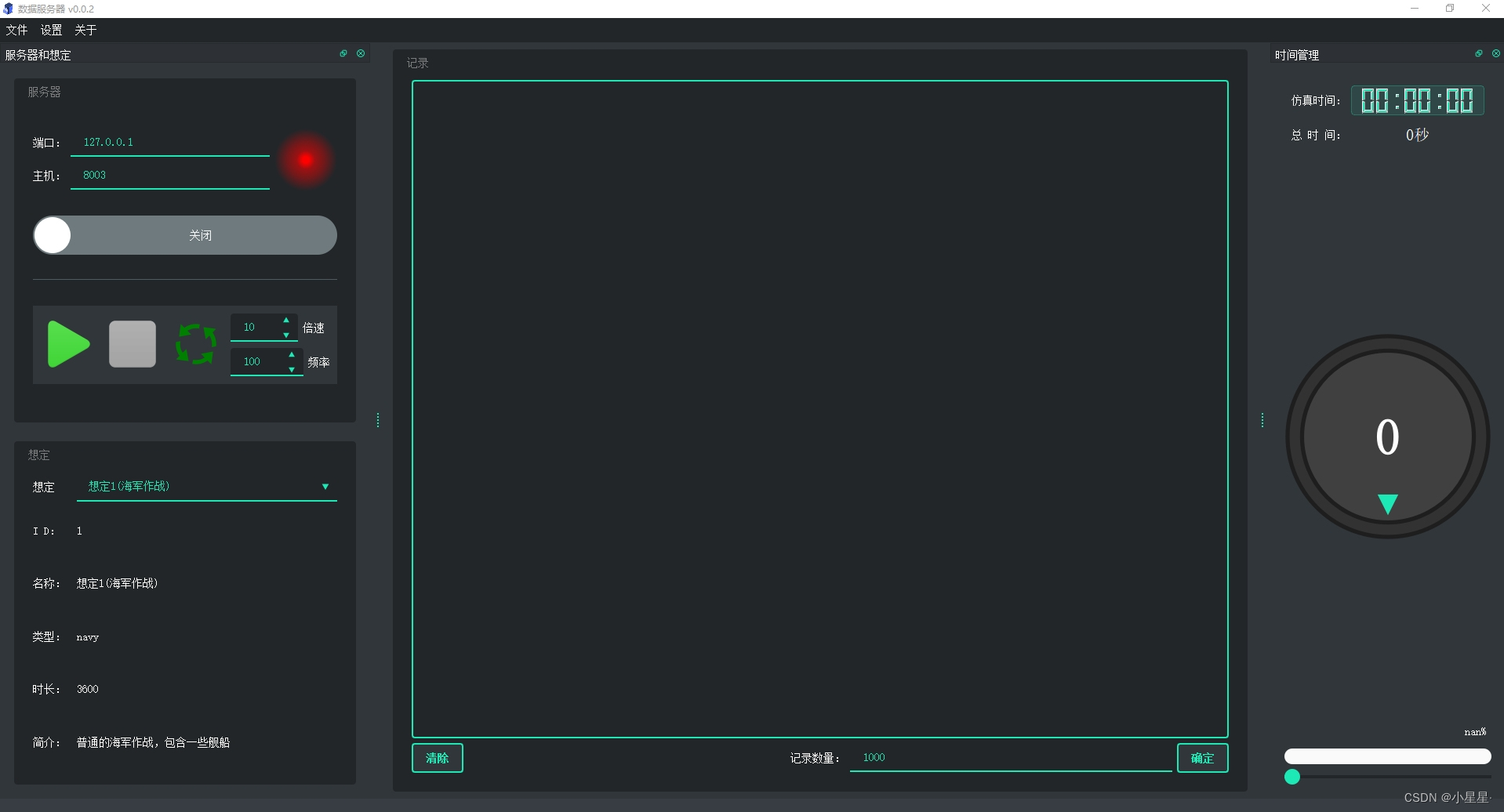Float the 服务器和想定 panel
The height and width of the screenshot is (812, 1504).
[343, 53]
